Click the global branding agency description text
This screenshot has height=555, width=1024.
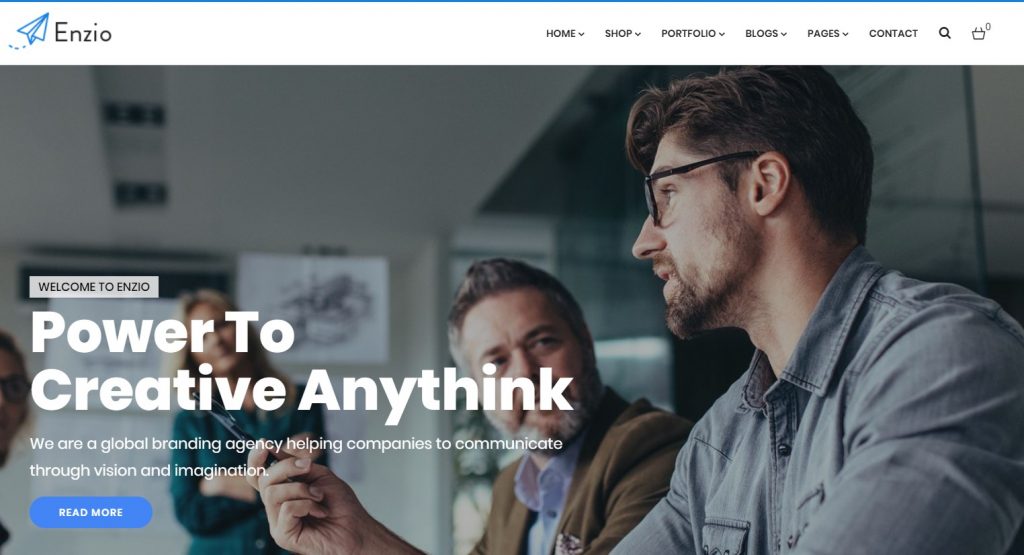[296, 457]
